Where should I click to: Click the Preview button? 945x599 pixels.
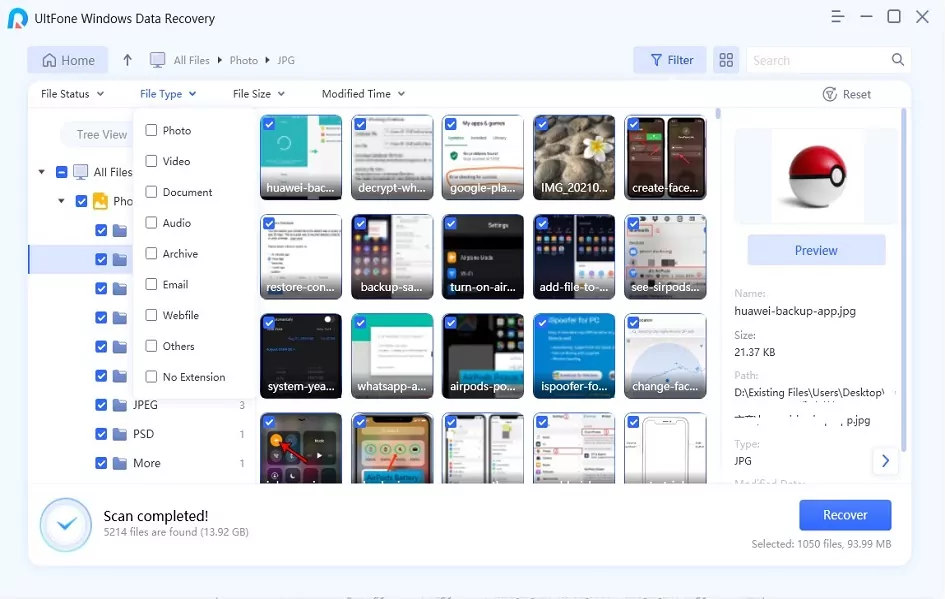pos(816,250)
